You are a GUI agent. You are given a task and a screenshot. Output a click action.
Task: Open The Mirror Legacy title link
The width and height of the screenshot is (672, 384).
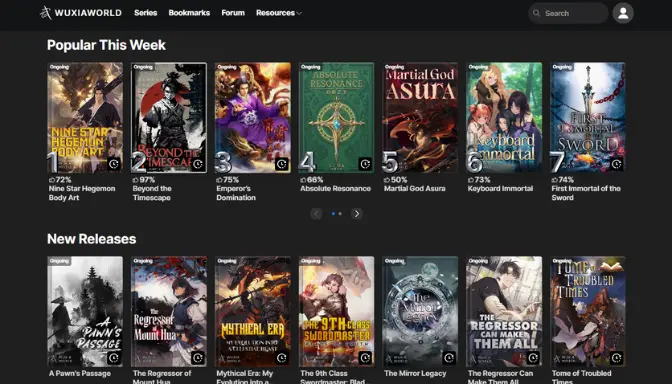tap(415, 373)
